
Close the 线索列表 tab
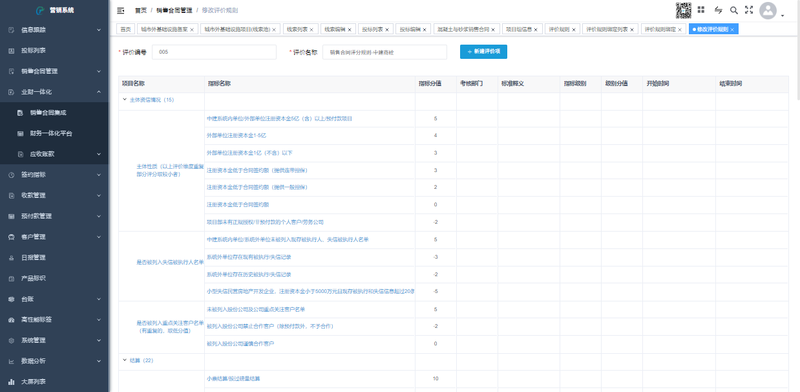pos(312,30)
